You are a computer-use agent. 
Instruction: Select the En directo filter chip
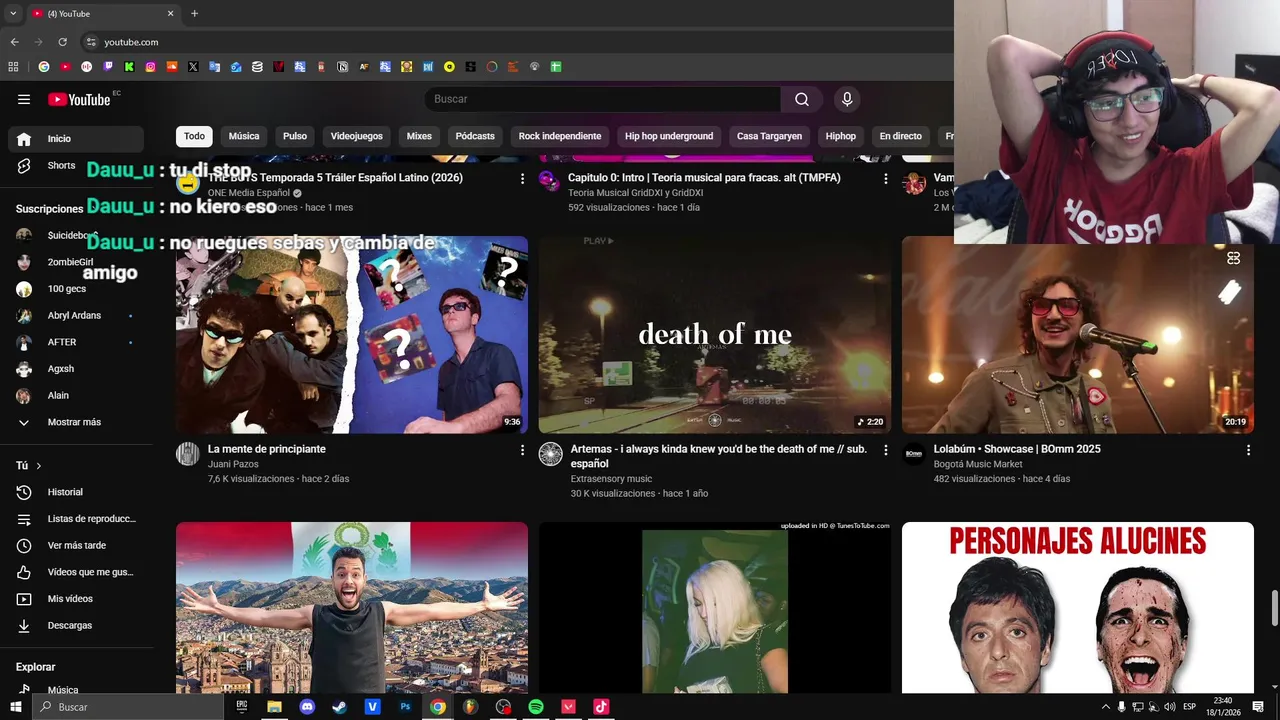pyautogui.click(x=900, y=136)
